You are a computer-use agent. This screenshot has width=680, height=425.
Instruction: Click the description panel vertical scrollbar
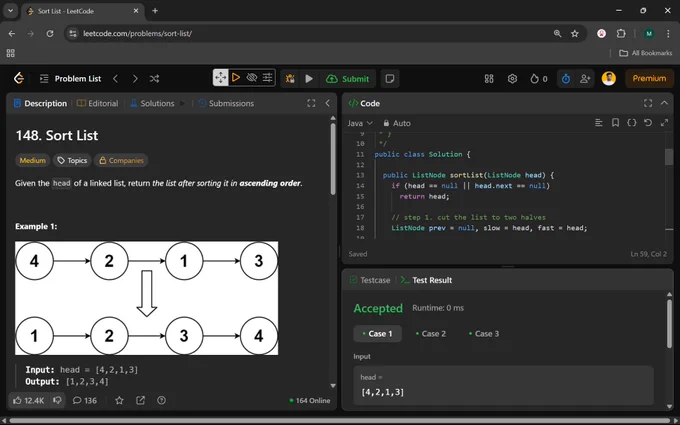pos(333,158)
